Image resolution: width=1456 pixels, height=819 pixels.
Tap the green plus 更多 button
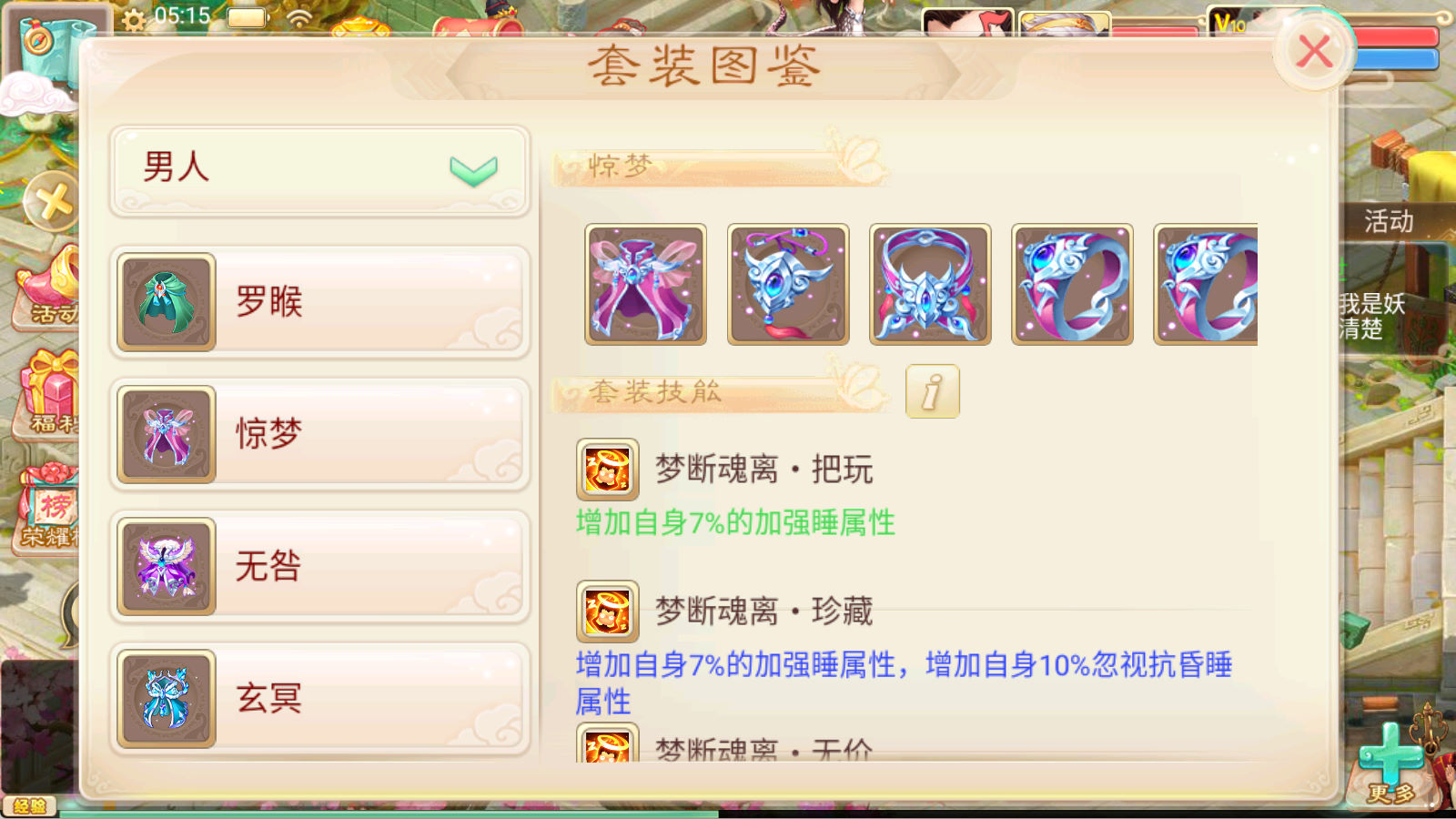tap(1391, 763)
